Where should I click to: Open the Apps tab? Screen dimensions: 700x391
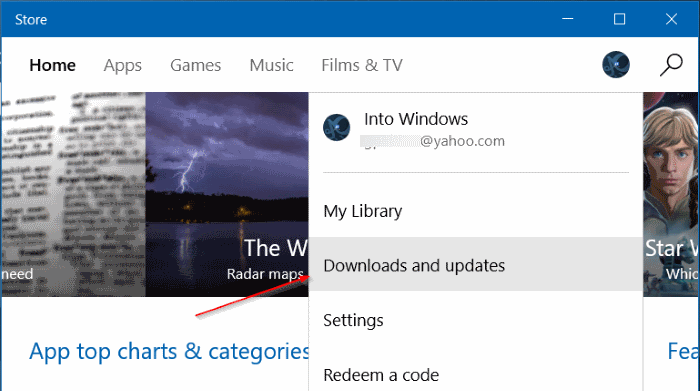click(x=123, y=66)
